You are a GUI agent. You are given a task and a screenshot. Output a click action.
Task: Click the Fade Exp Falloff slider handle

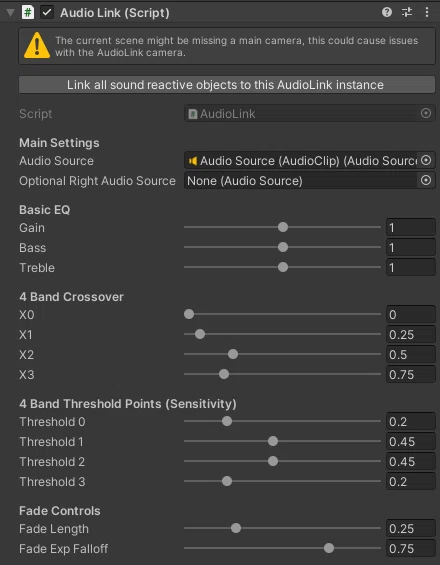pyautogui.click(x=329, y=548)
